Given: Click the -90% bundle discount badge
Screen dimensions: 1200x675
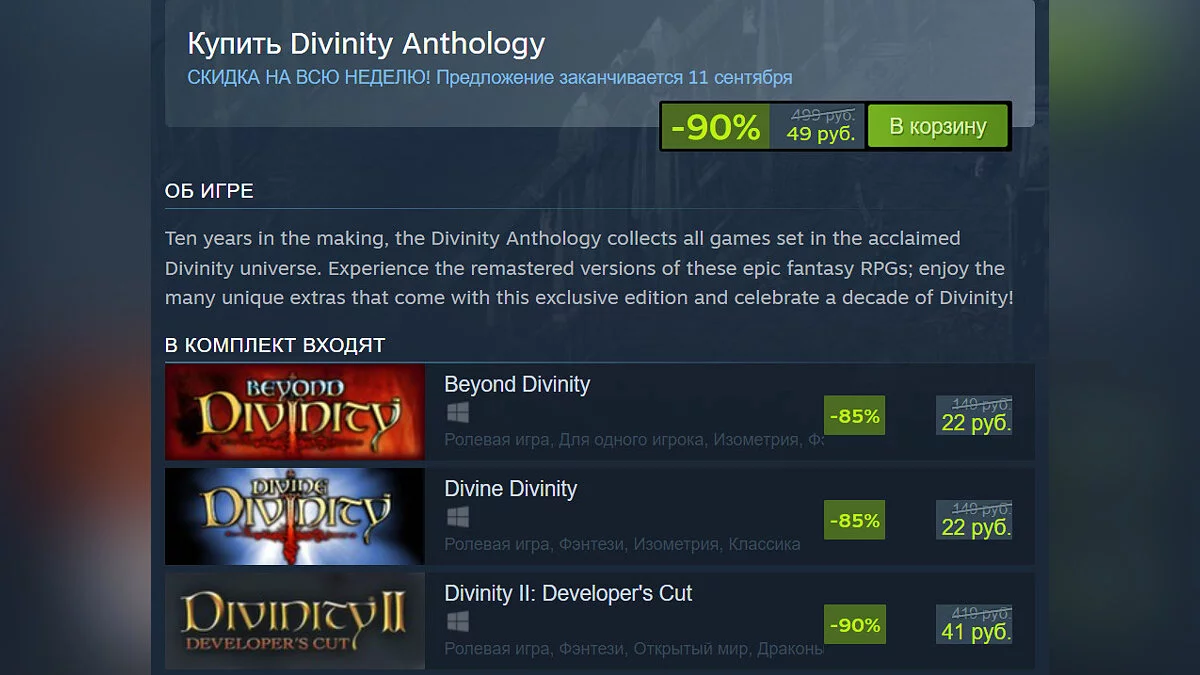Looking at the screenshot, I should point(715,126).
